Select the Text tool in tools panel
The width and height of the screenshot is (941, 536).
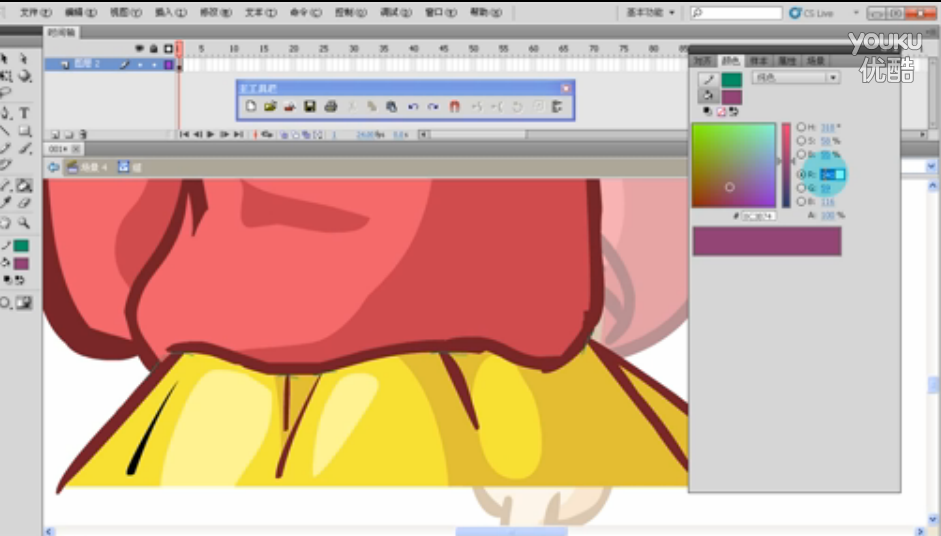point(24,112)
